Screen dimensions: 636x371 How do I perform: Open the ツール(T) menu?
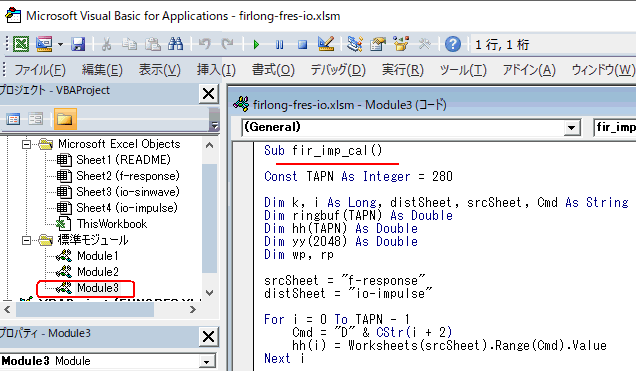point(463,70)
